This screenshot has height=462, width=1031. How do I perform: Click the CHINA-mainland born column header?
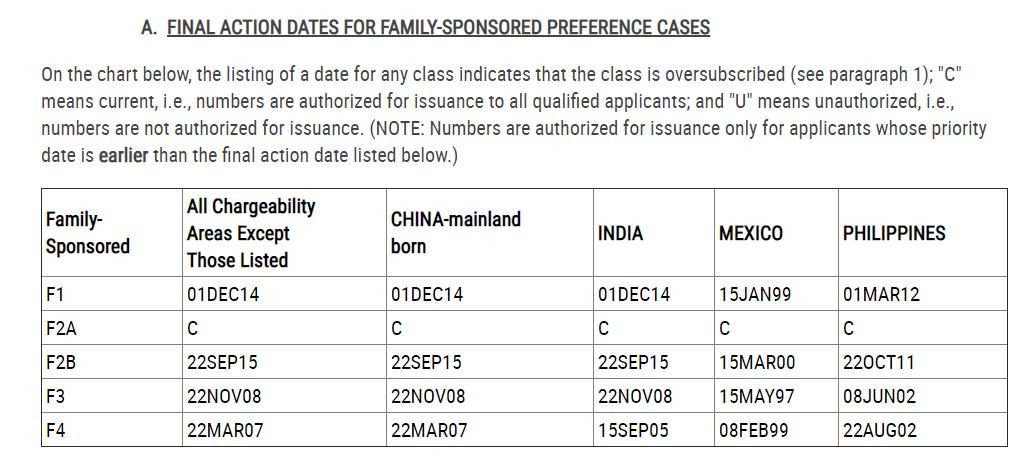tap(456, 233)
